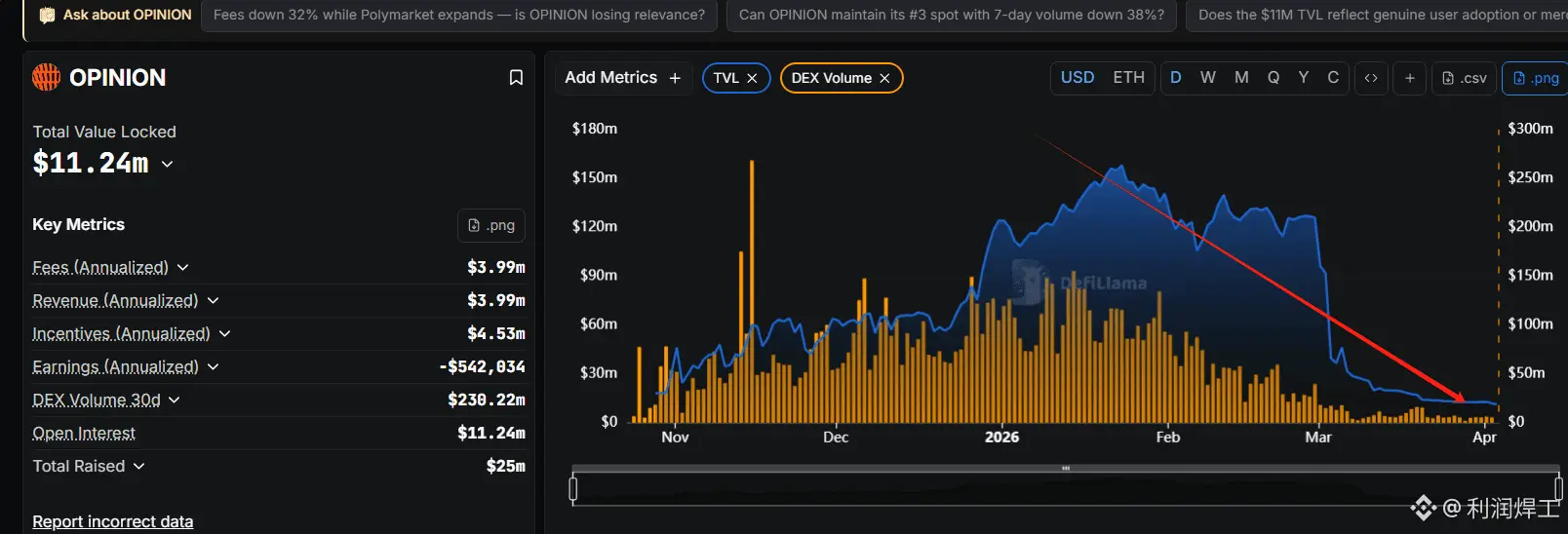
Task: Click the -$542,034 earnings value
Action: (x=482, y=366)
